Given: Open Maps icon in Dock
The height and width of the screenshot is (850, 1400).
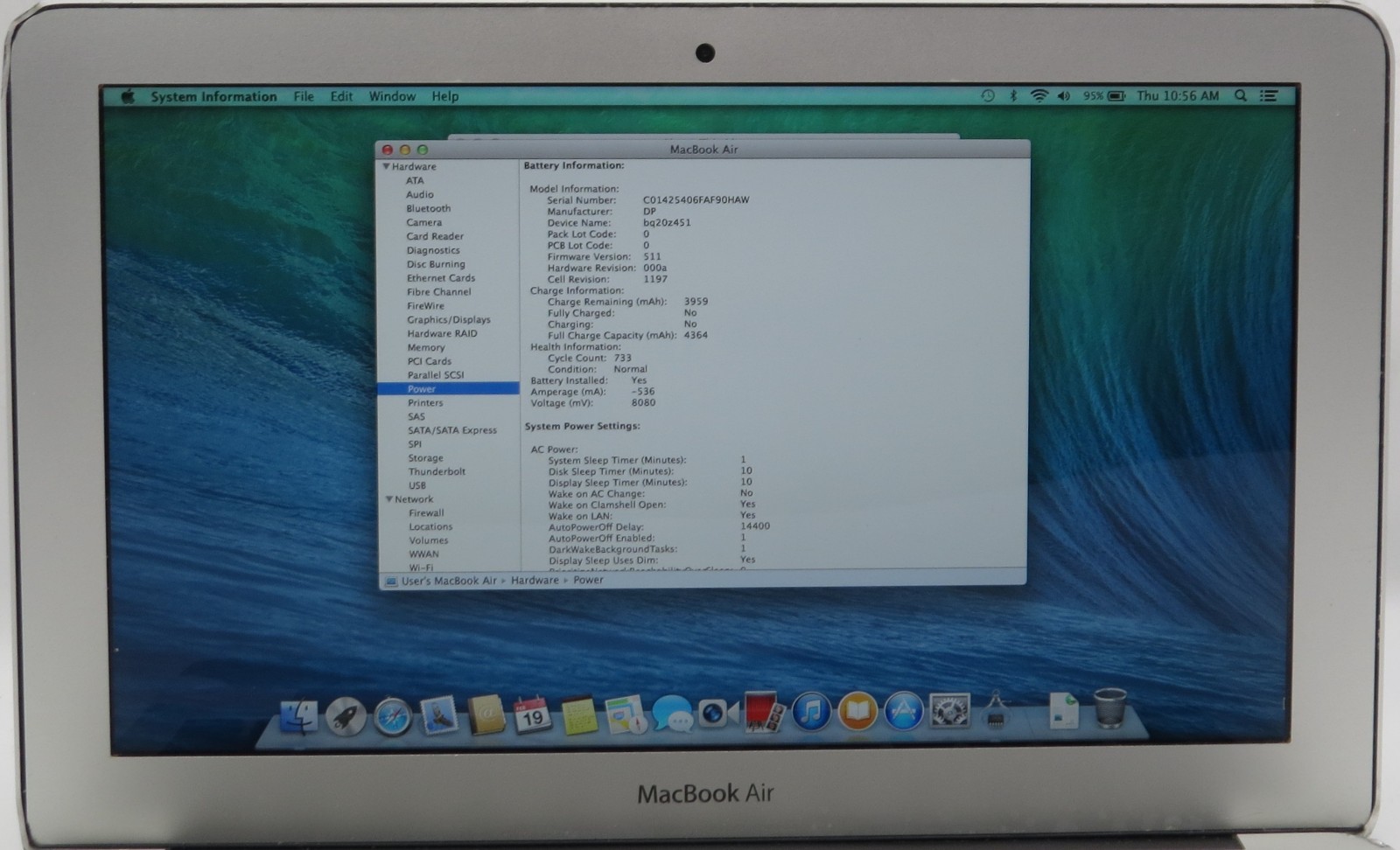Looking at the screenshot, I should point(625,715).
